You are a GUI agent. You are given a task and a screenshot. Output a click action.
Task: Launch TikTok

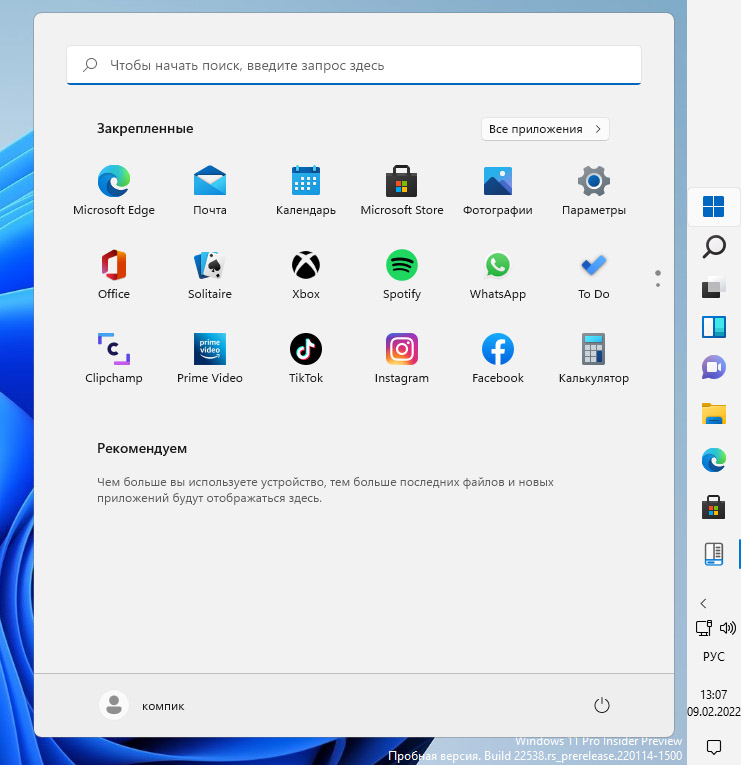click(x=306, y=359)
